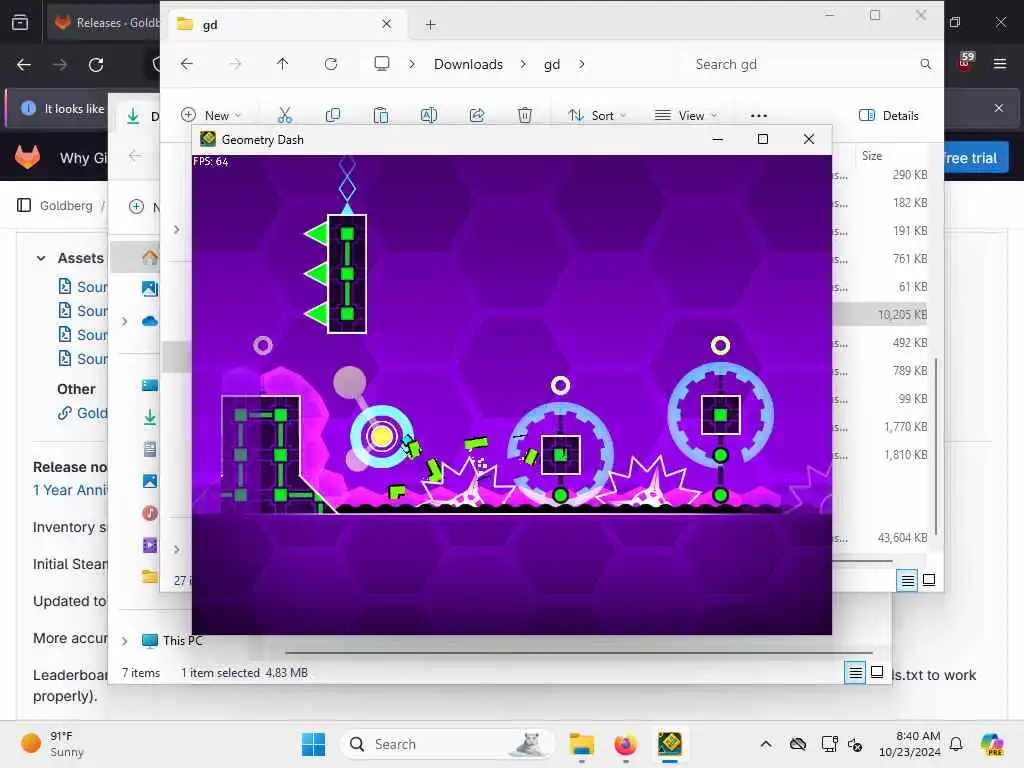Screen dimensions: 1024x768
Task: Open the New dropdown in gd Explorer
Action: (212, 116)
